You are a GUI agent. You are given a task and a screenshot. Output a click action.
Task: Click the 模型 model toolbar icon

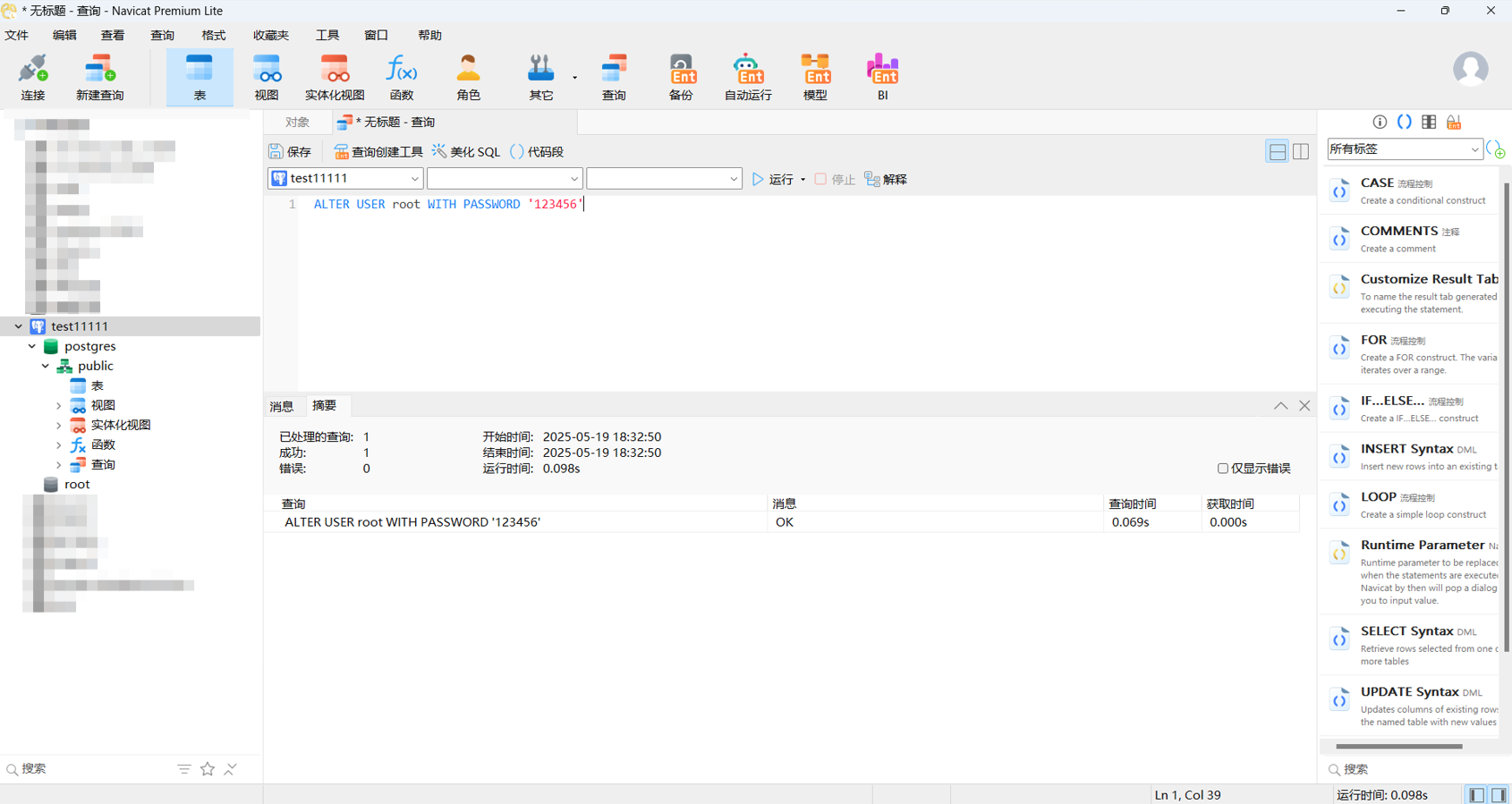click(x=815, y=77)
